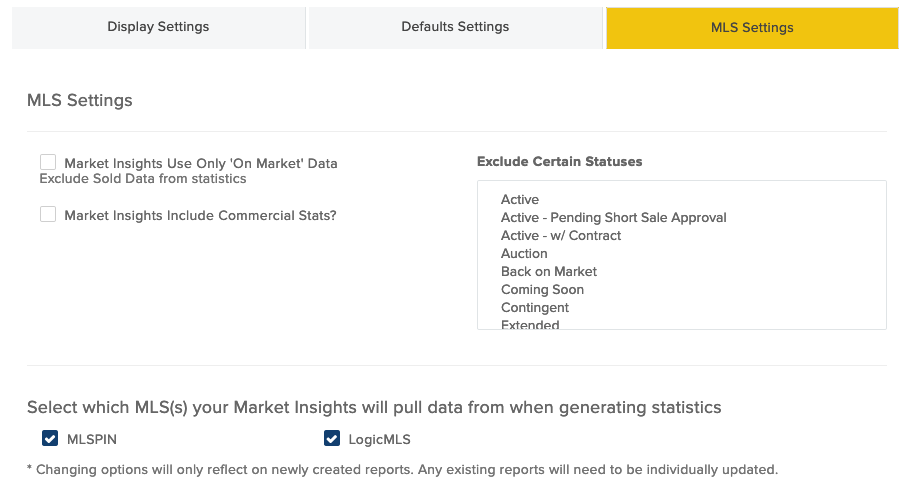Select the MLS Settings tab
The height and width of the screenshot is (503, 905).
[752, 28]
